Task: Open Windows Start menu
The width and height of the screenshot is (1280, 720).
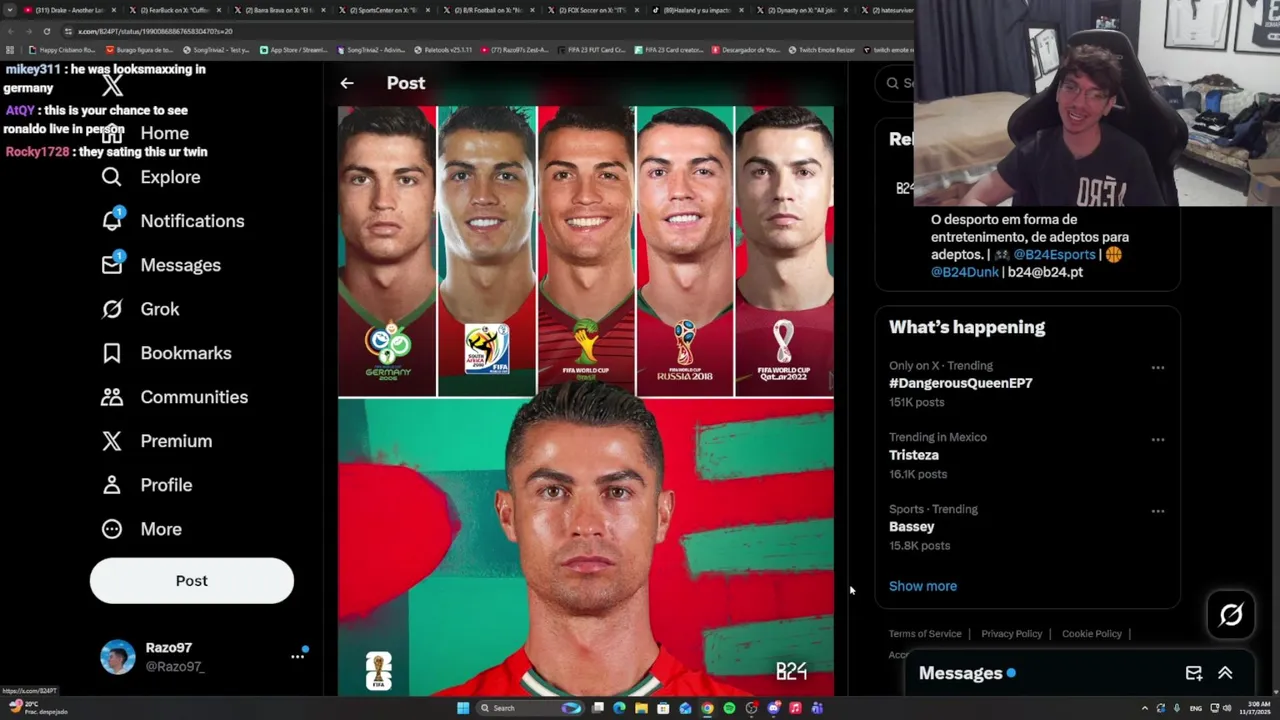Action: coord(463,708)
